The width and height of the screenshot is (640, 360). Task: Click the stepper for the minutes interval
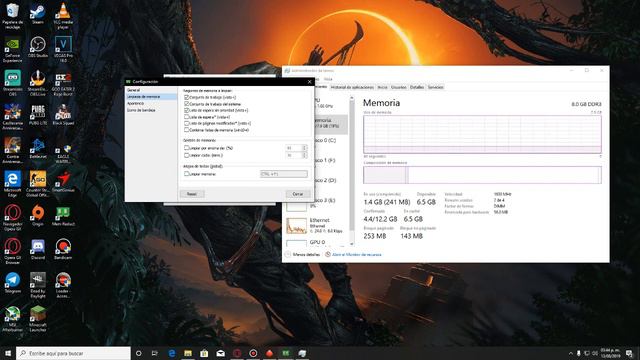(304, 156)
